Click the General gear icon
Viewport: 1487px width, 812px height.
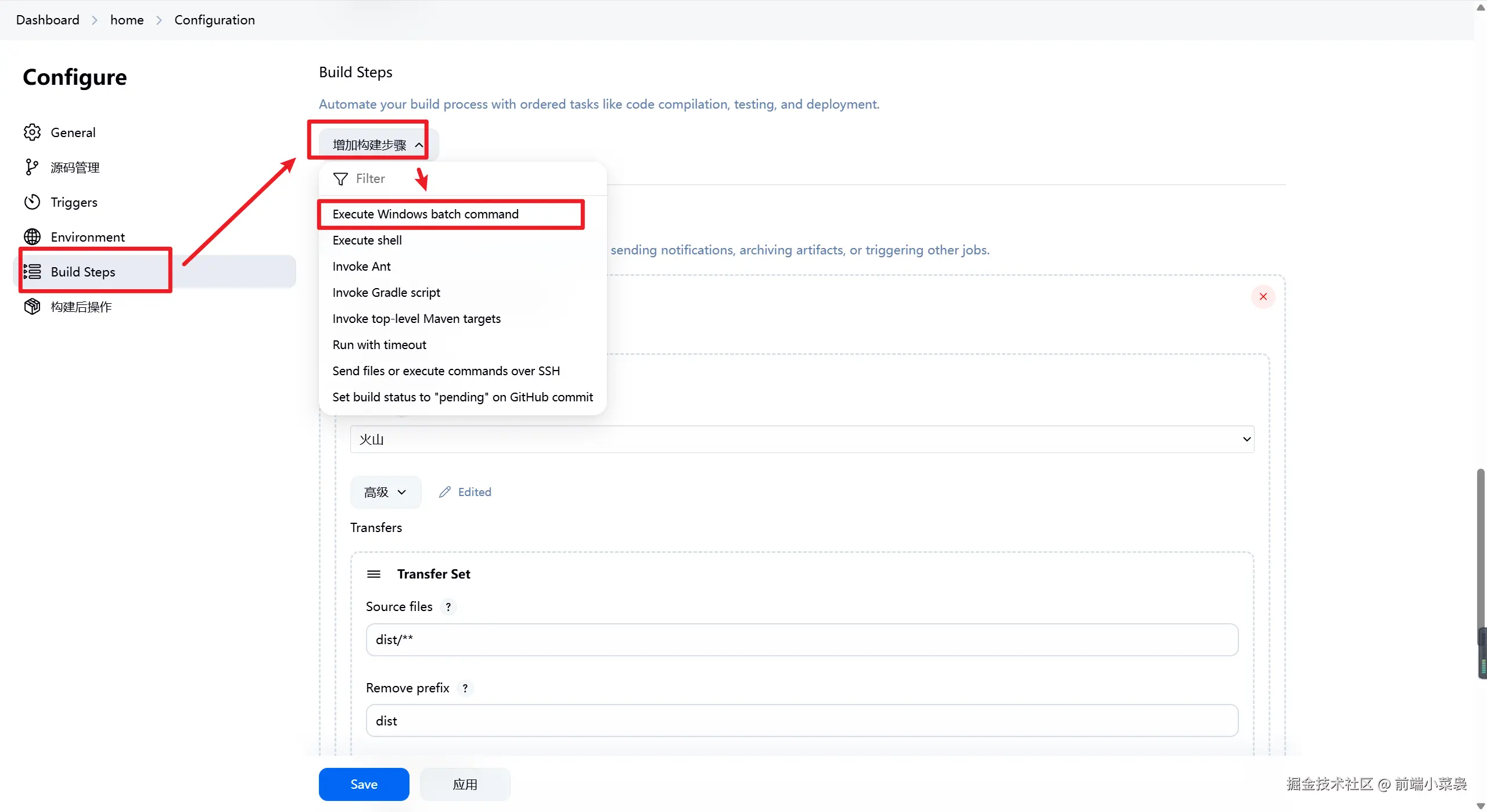[32, 132]
